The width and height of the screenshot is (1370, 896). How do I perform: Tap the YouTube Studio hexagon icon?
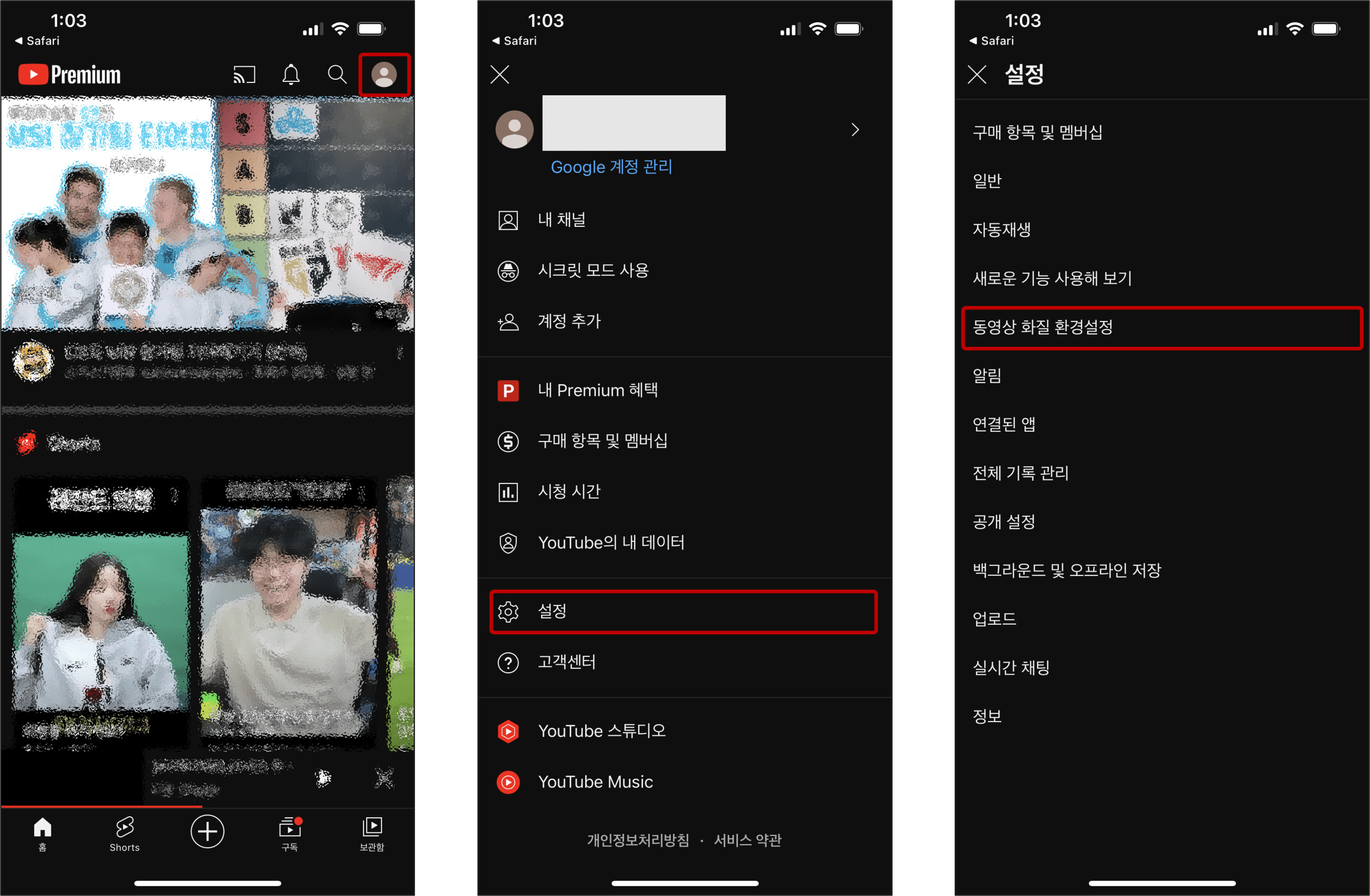[508, 731]
